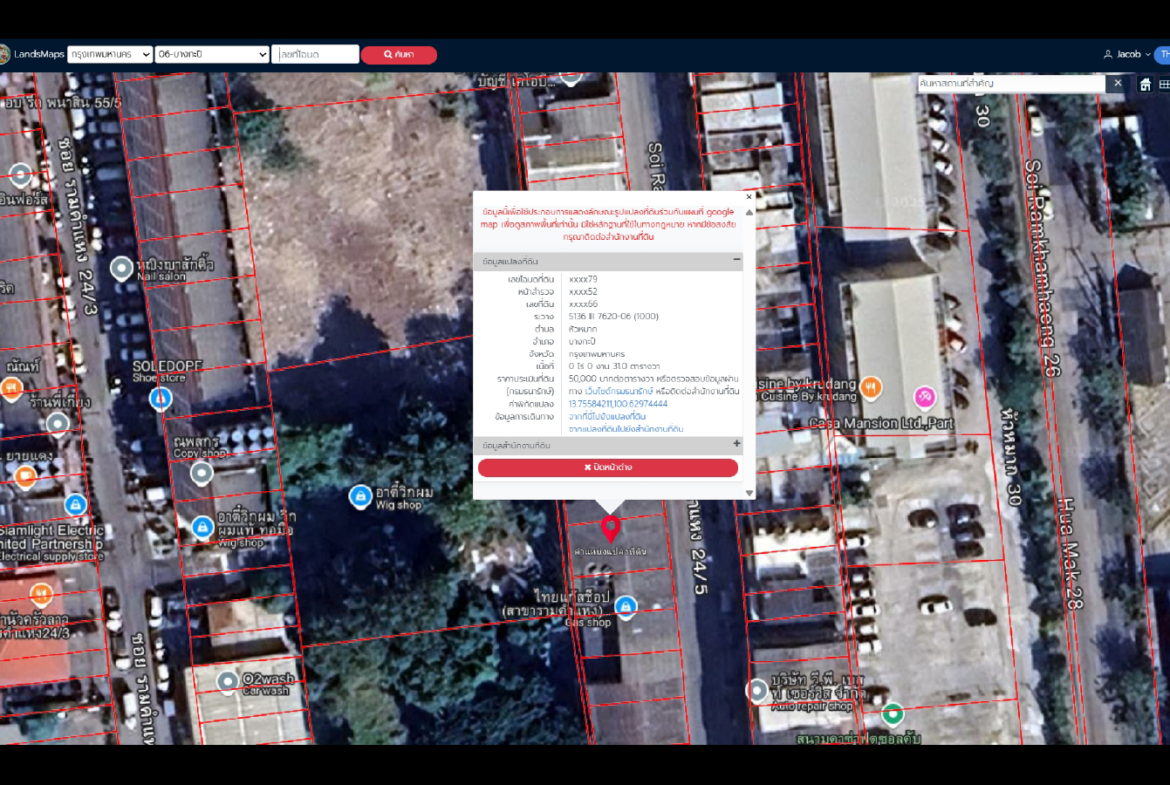Click the red land parcel location pin
The height and width of the screenshot is (785, 1170).
610,527
